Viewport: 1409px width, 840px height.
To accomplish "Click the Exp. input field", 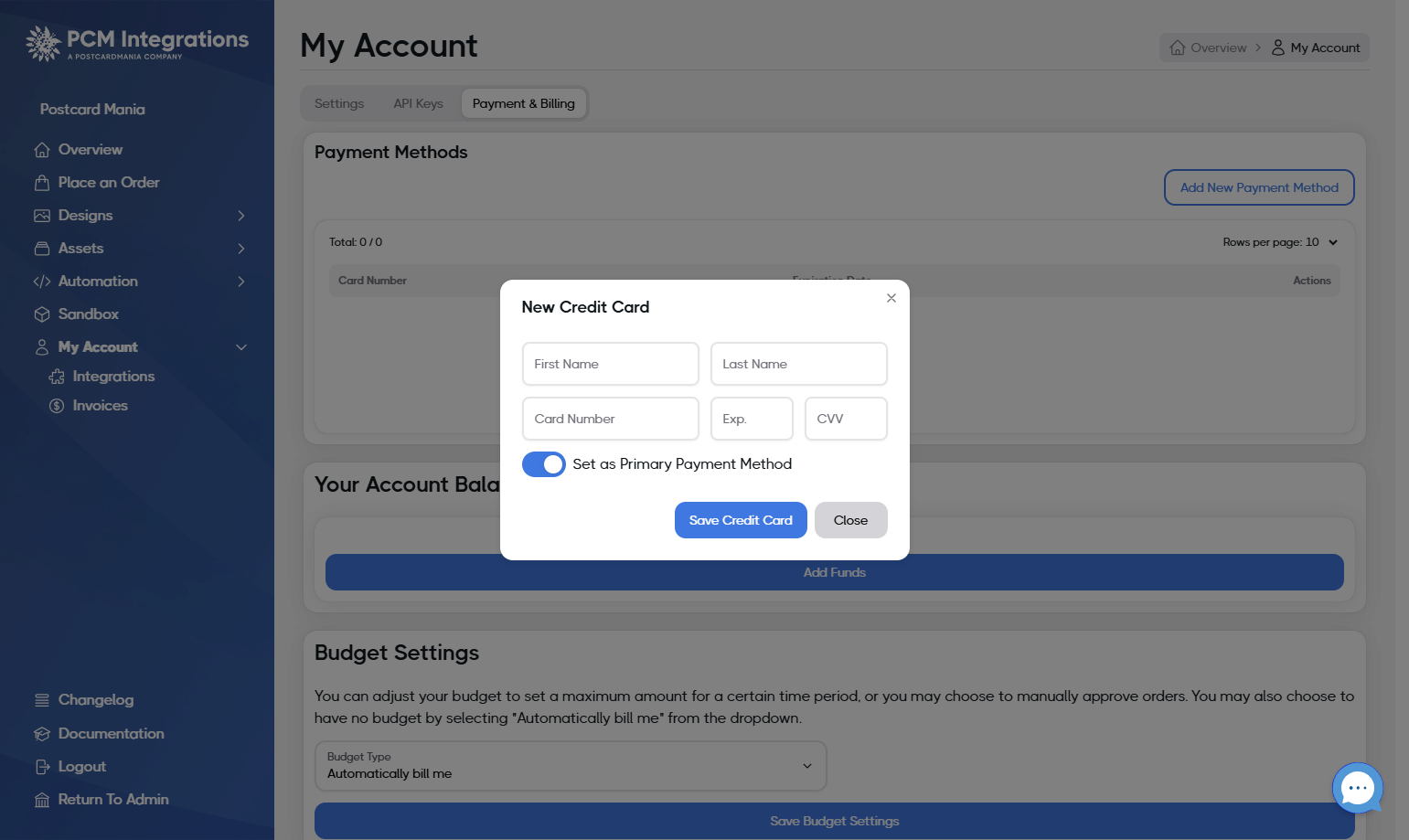I will (752, 419).
